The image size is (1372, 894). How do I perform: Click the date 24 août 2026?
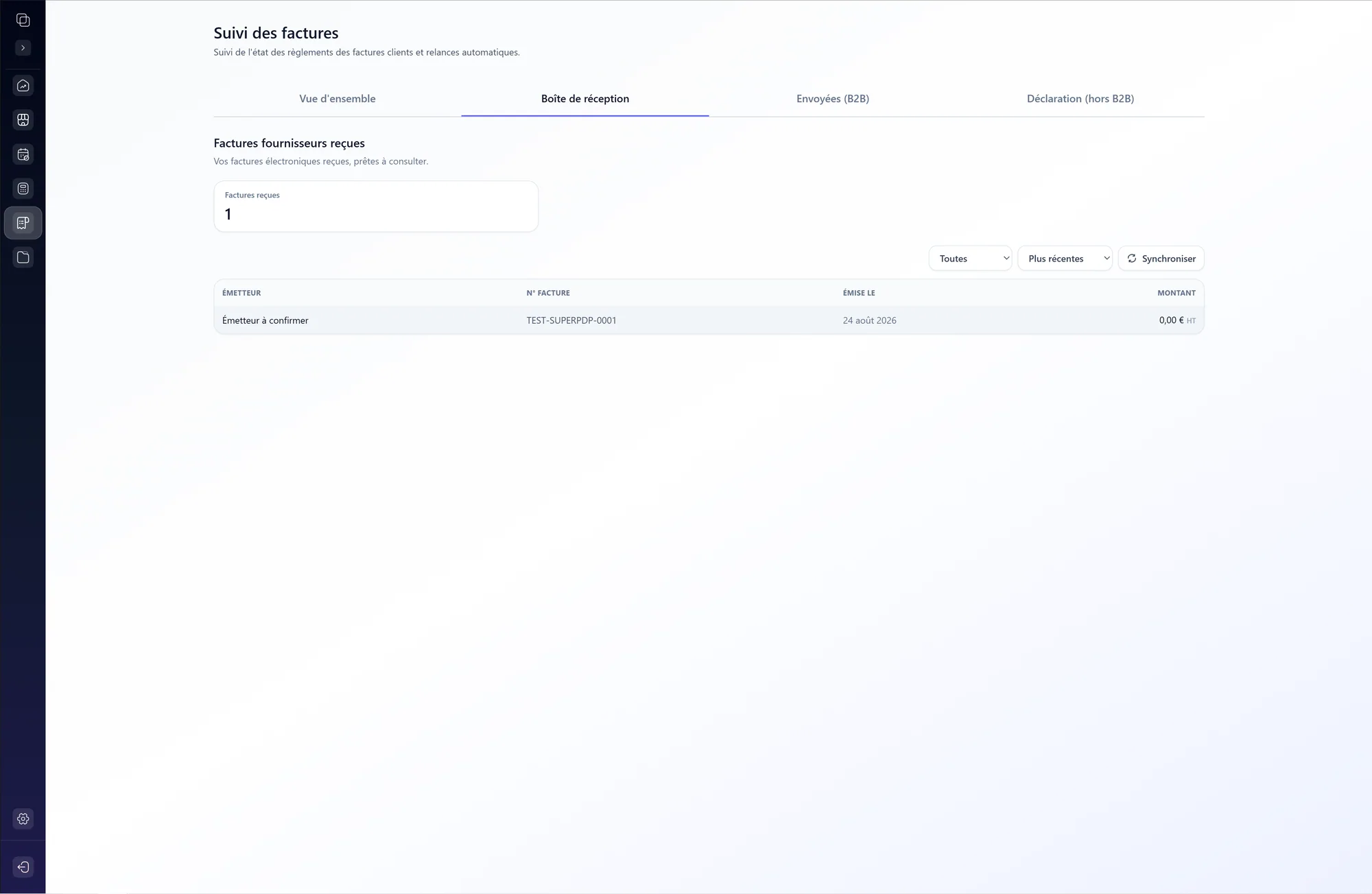(x=869, y=320)
